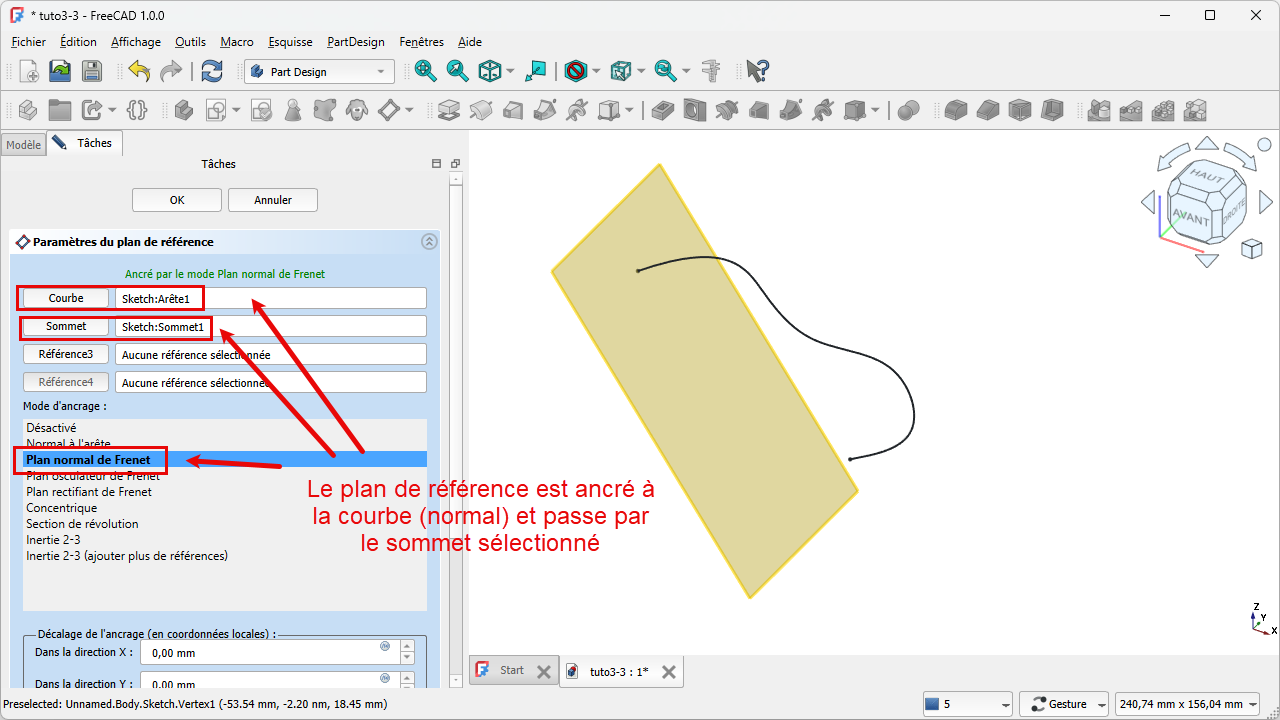Click the Fit all zoom icon
This screenshot has height=720, width=1280.
(x=426, y=71)
